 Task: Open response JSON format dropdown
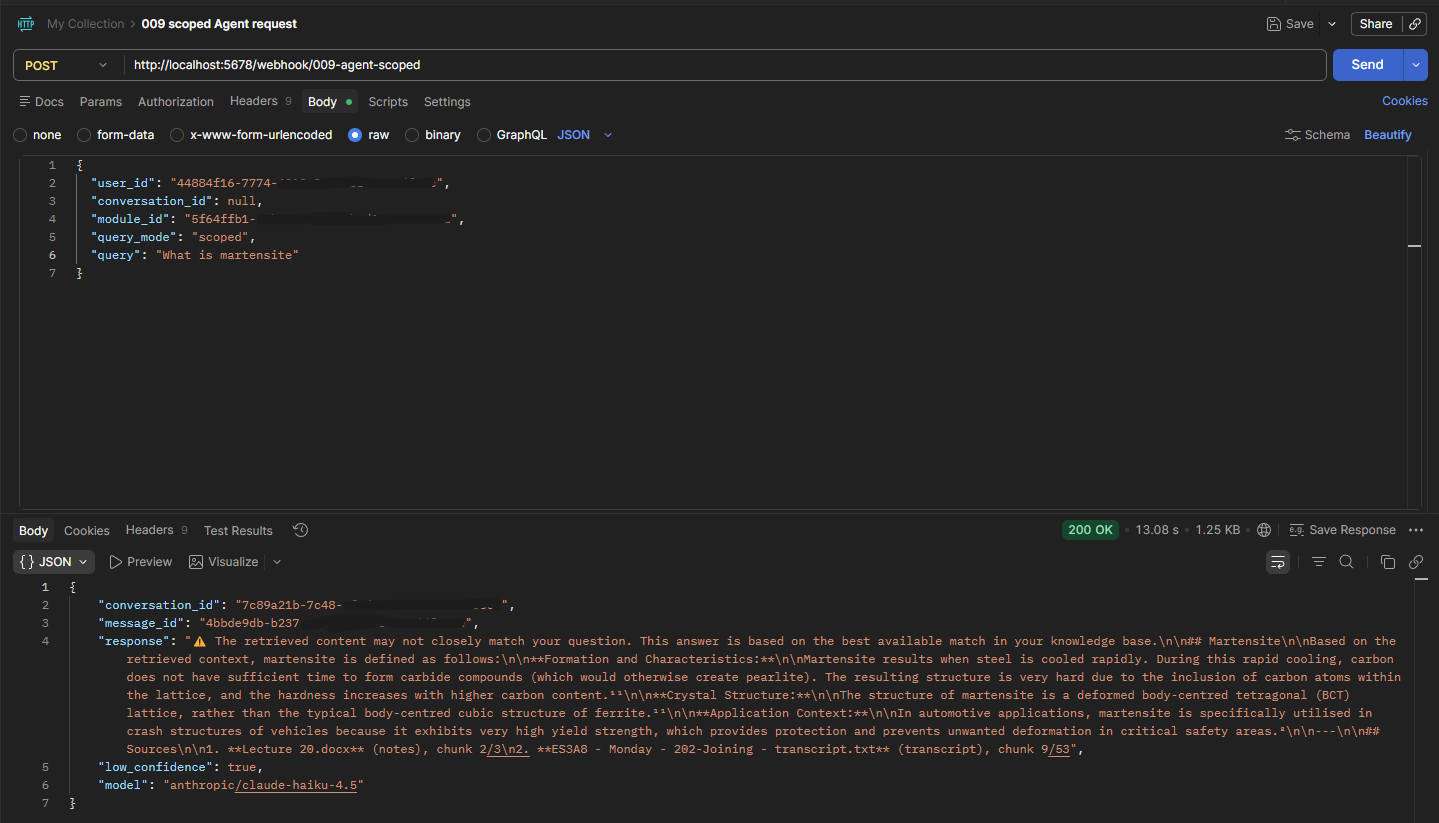54,562
